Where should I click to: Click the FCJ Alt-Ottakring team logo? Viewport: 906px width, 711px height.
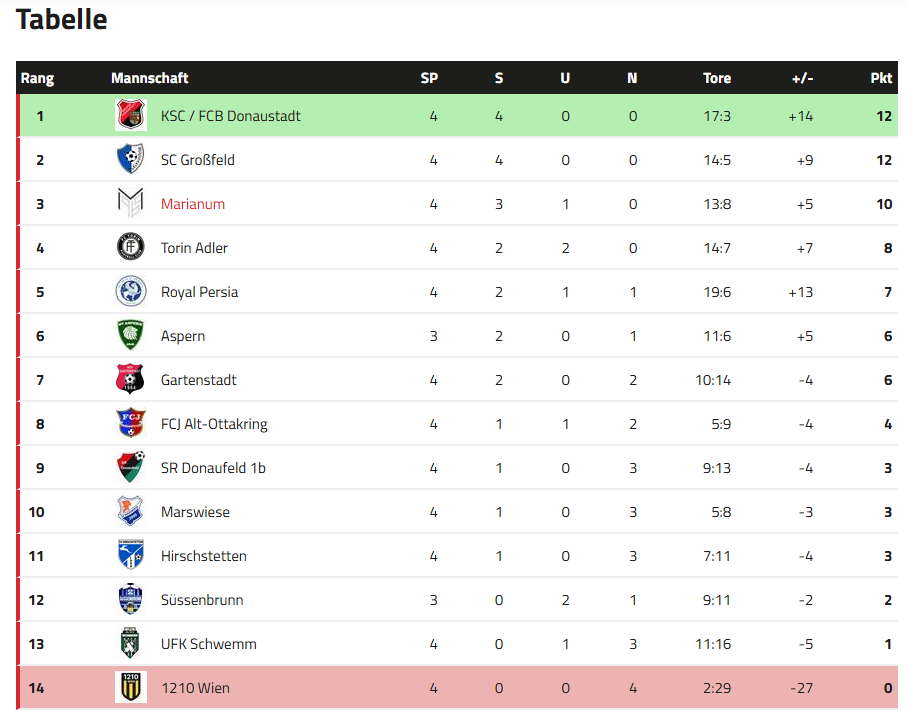coord(131,424)
